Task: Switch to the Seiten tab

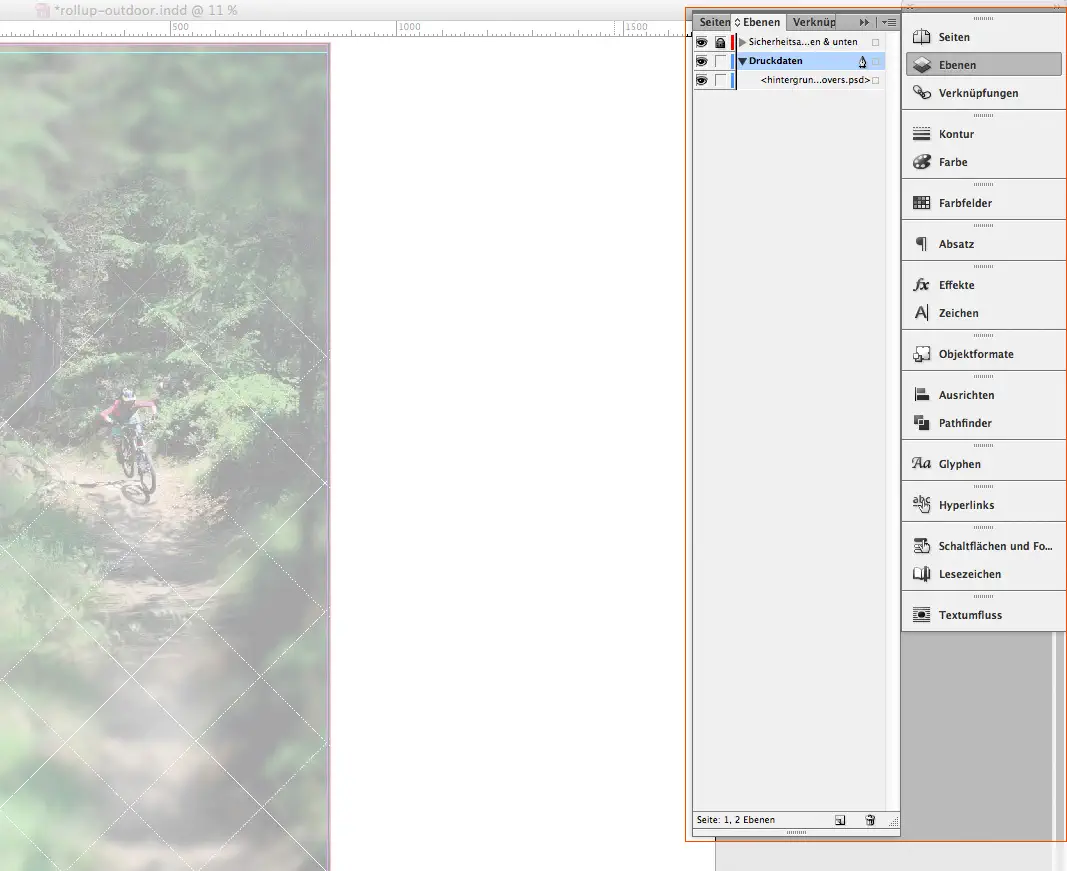Action: click(713, 22)
